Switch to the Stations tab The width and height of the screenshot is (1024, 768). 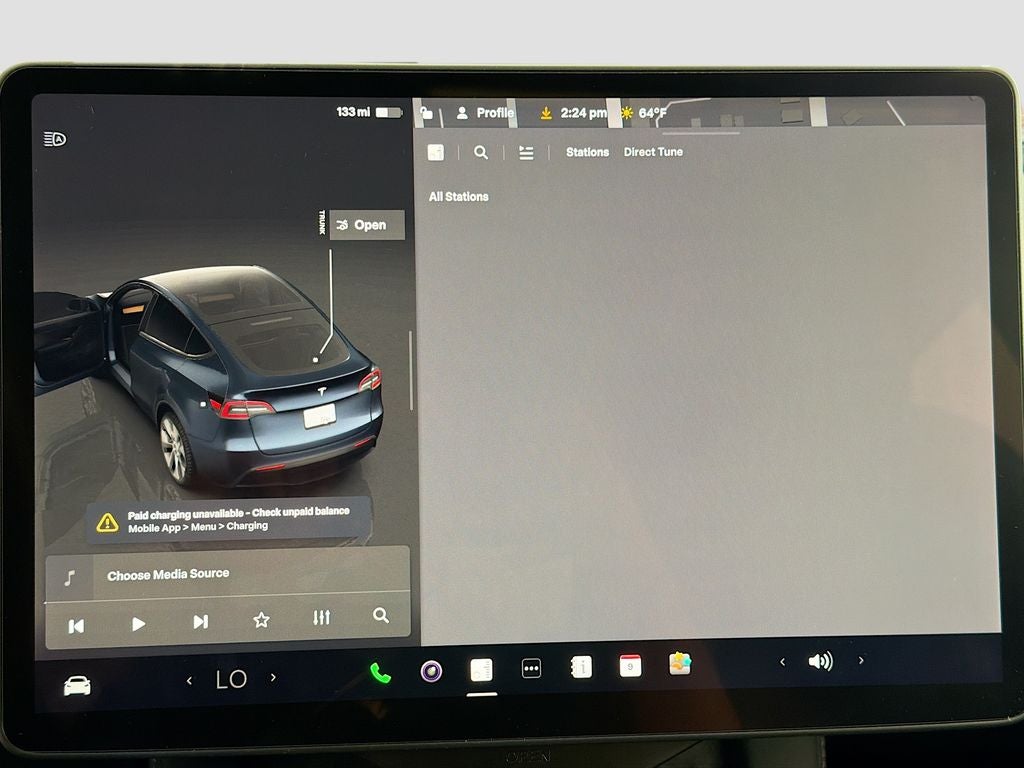[588, 152]
